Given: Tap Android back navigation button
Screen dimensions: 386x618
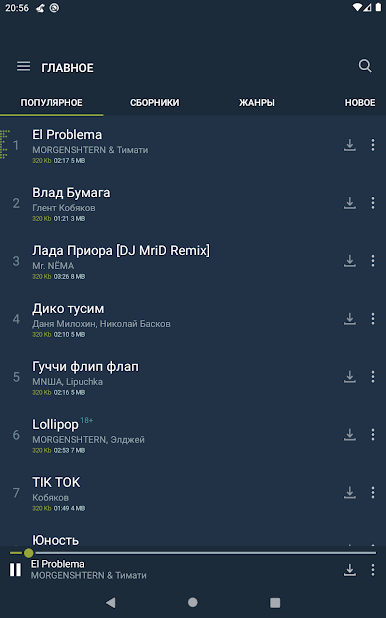Looking at the screenshot, I should pyautogui.click(x=111, y=602).
